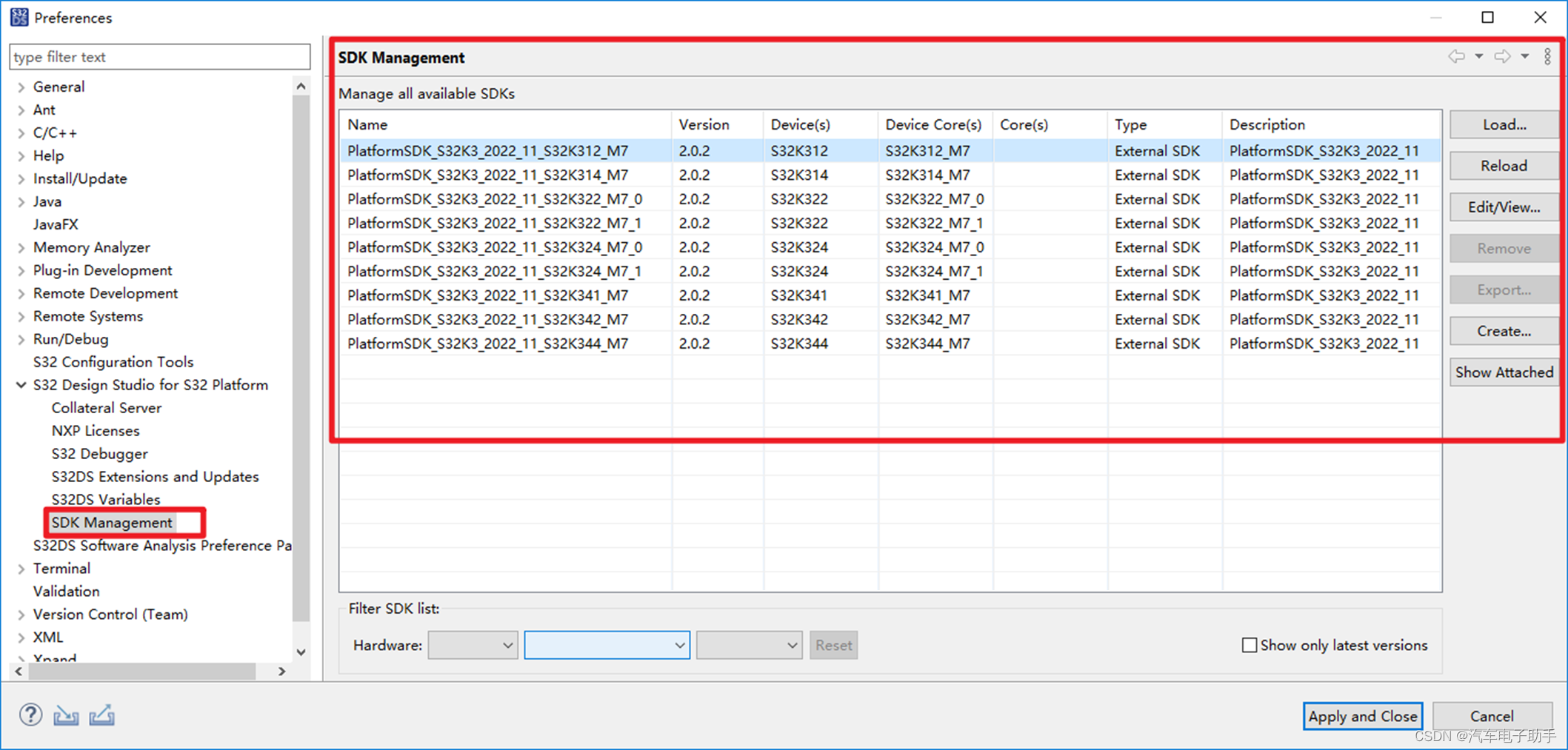Select PlatformSDK_S32K3_2022_11_S32K324_M7_1 row

coord(891,272)
